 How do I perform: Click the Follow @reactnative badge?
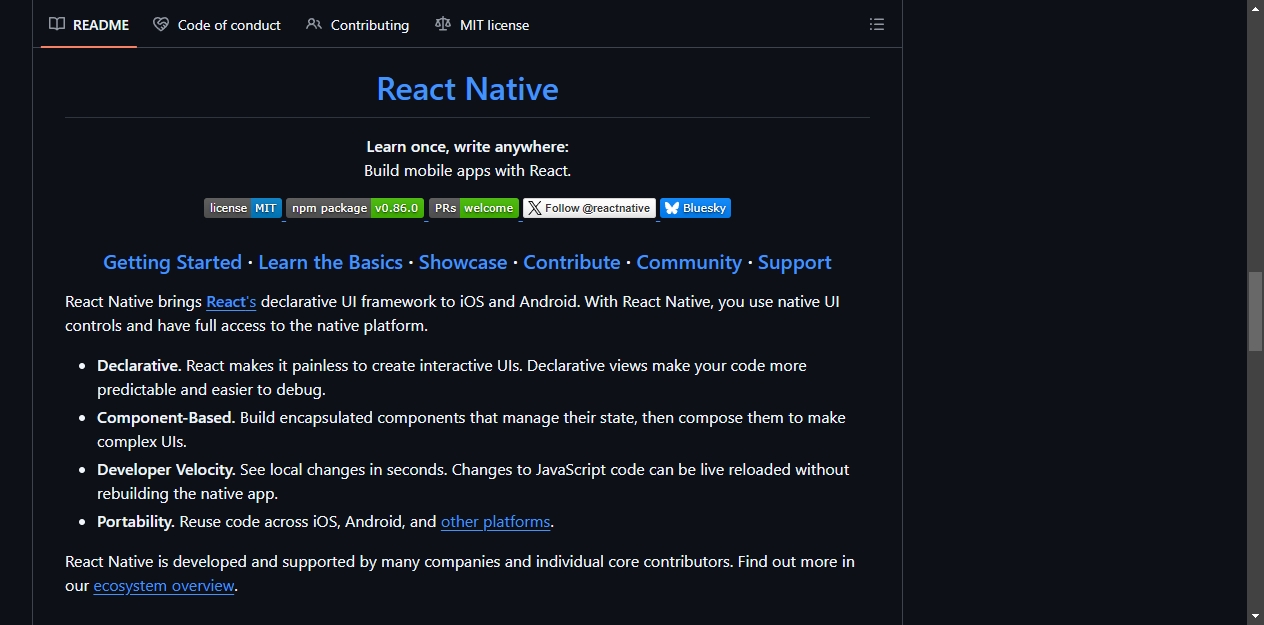590,208
